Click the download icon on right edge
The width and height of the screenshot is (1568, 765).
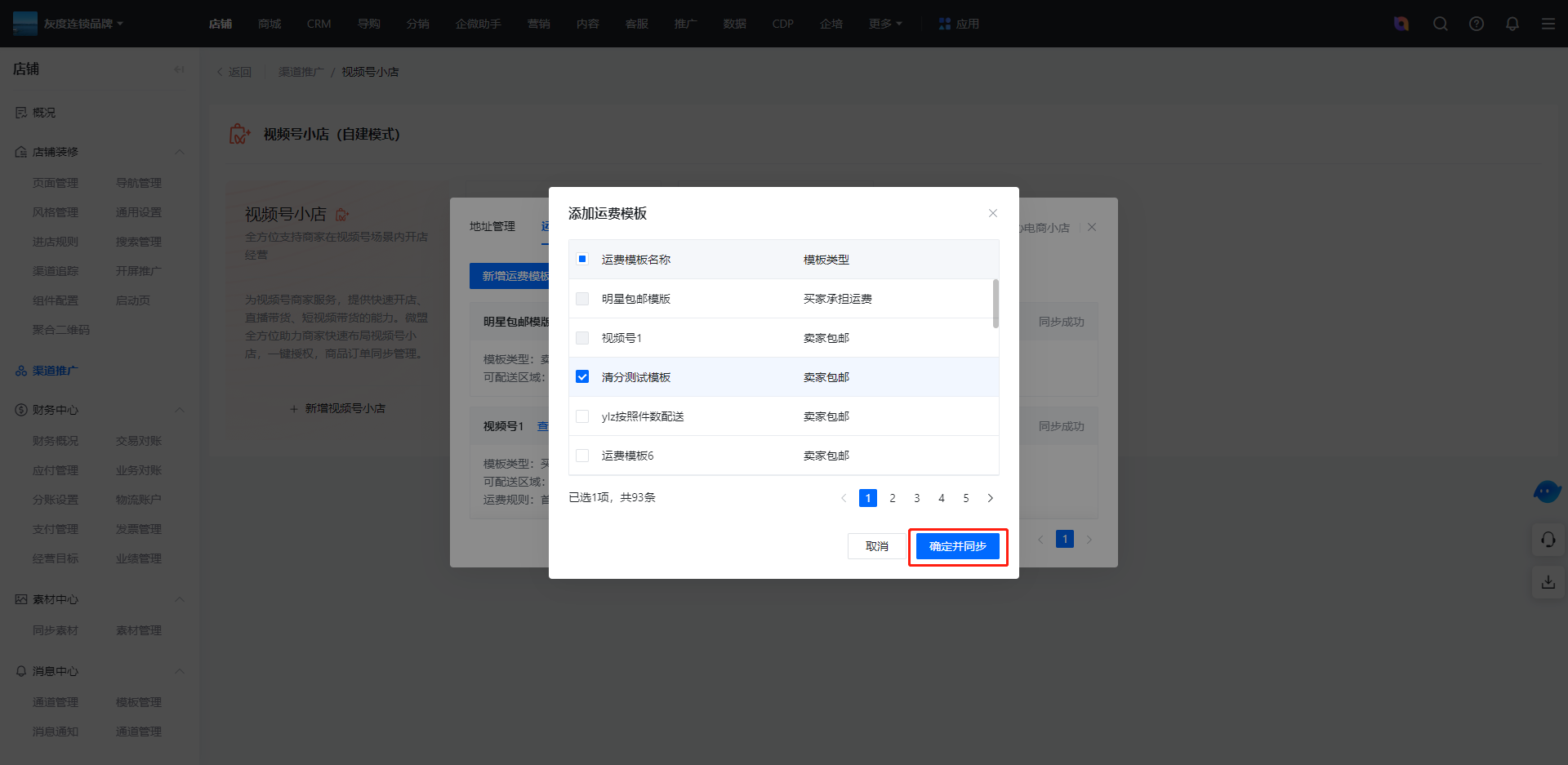click(1548, 582)
